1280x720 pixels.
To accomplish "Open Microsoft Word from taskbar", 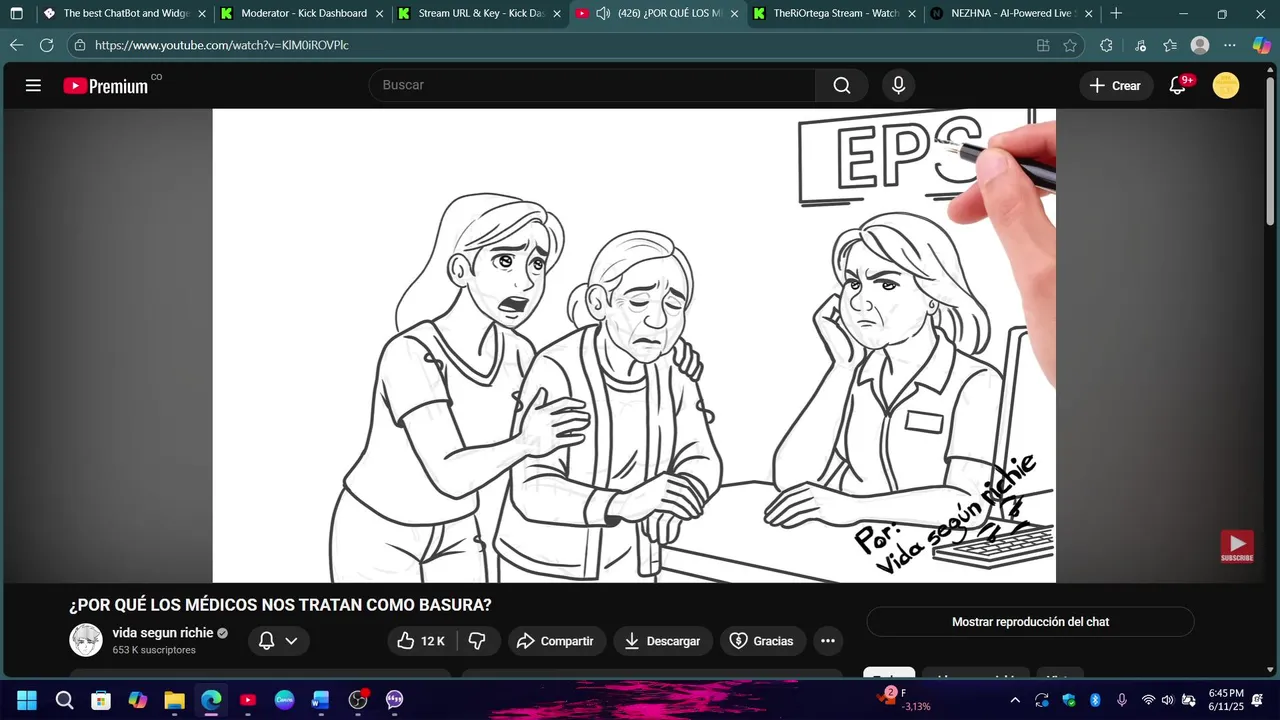I will [321, 700].
